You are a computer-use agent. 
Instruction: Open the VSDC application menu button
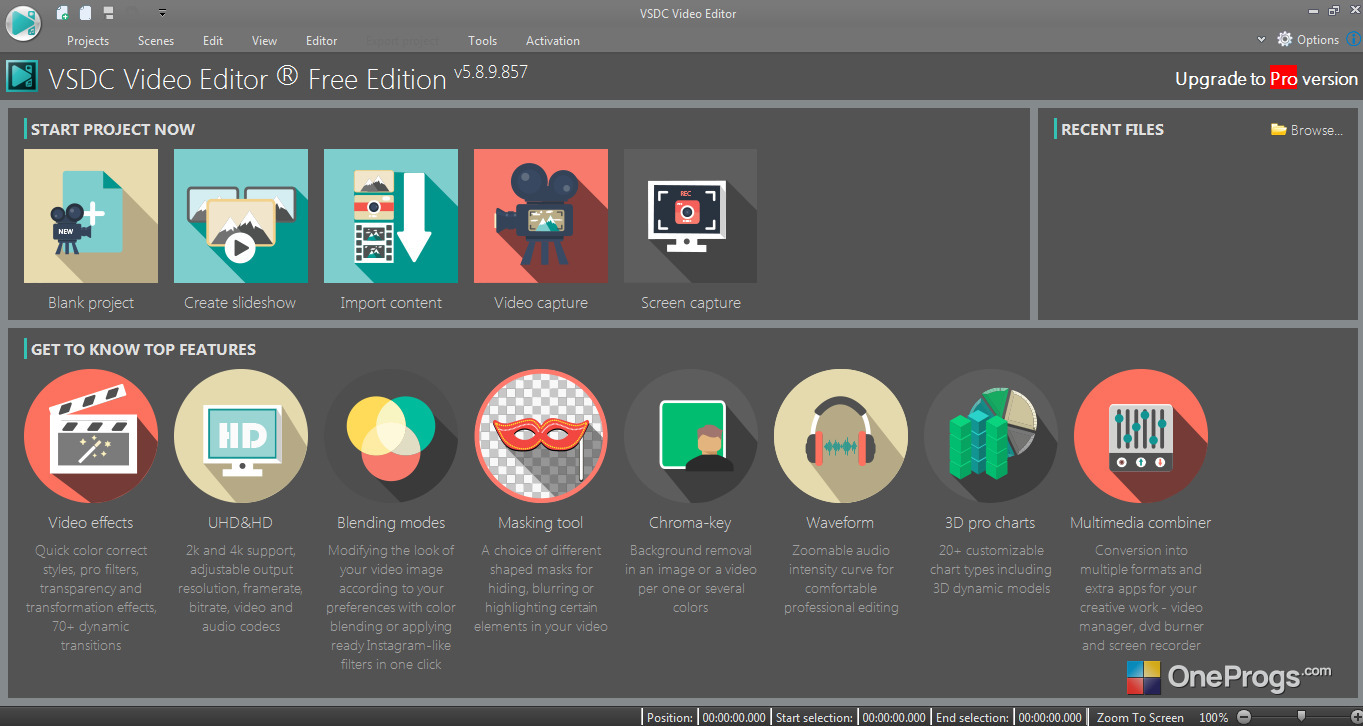click(22, 23)
